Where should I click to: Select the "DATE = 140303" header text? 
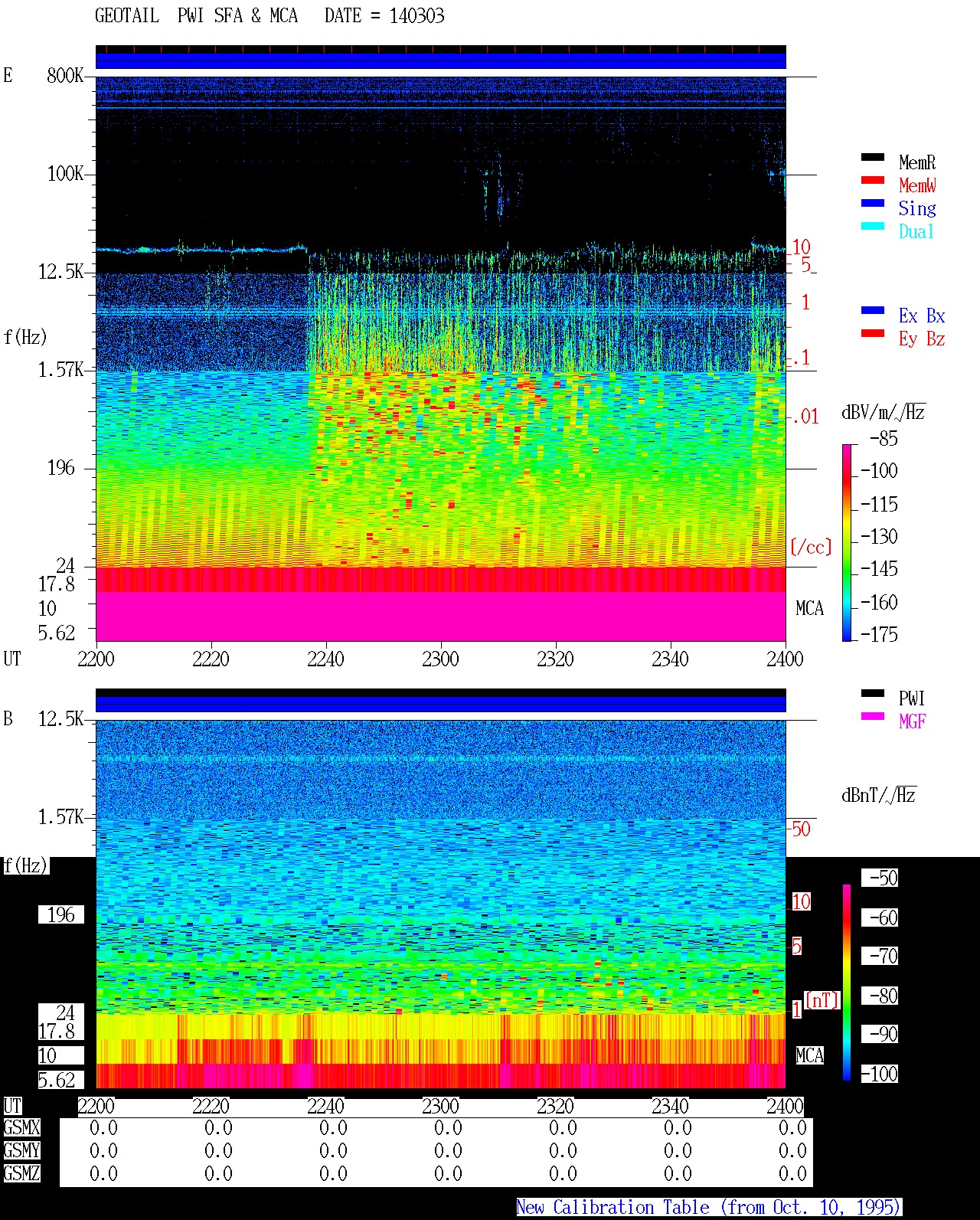[x=384, y=16]
